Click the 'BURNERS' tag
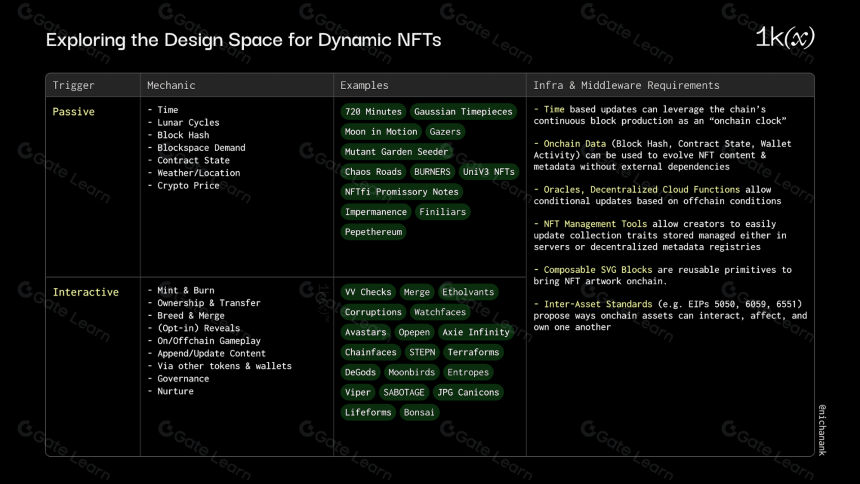This screenshot has height=484, width=860. [x=432, y=172]
